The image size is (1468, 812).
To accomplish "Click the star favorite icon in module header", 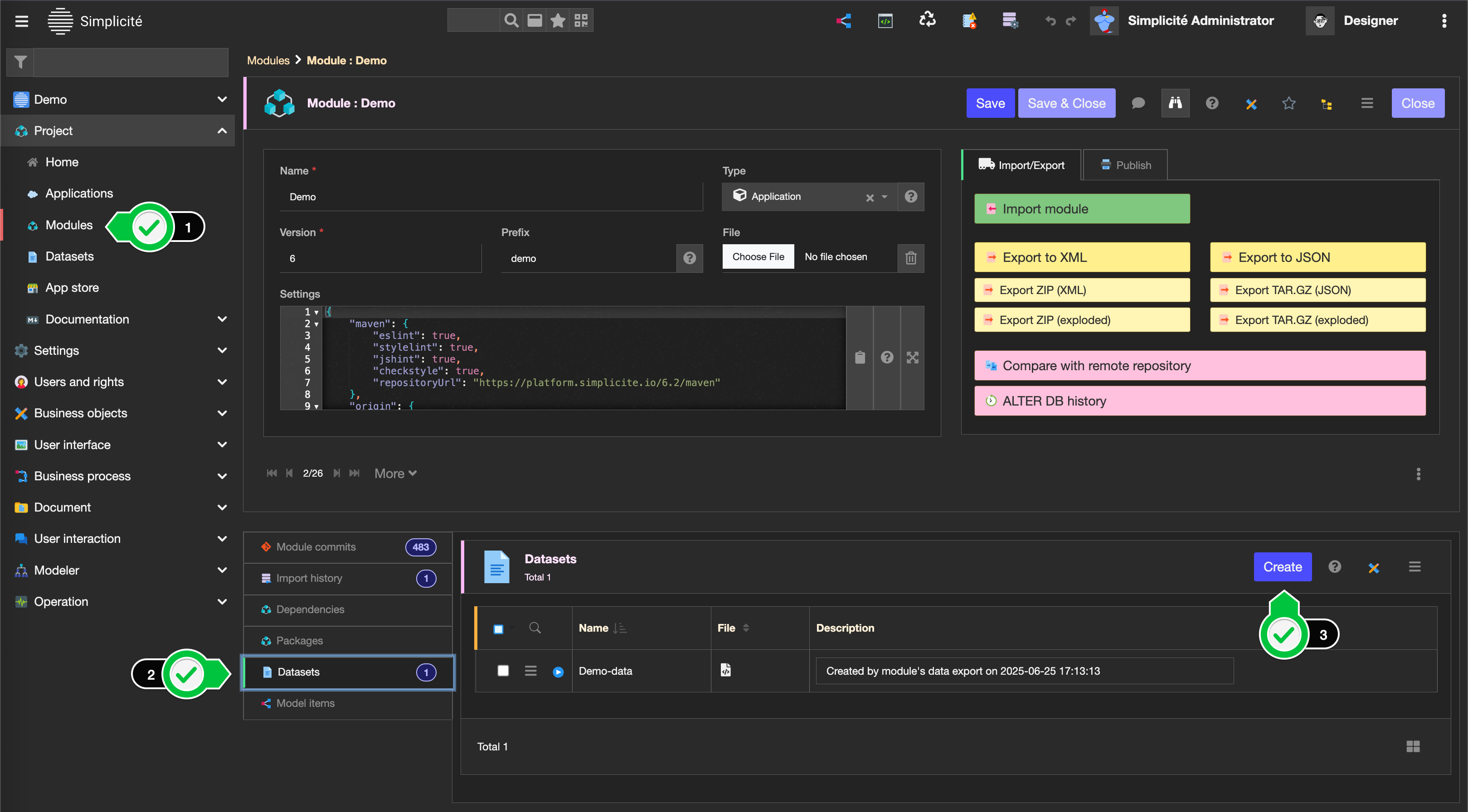I will tap(1288, 103).
